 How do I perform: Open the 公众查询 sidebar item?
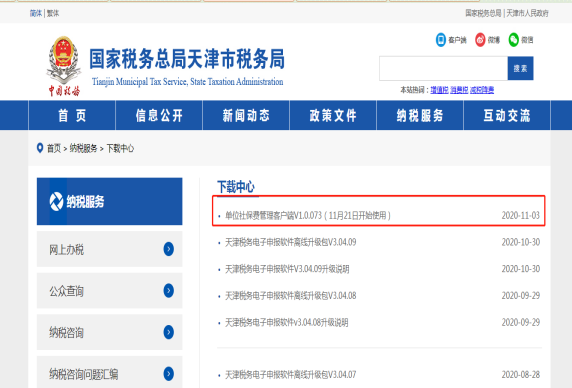[x=109, y=291]
